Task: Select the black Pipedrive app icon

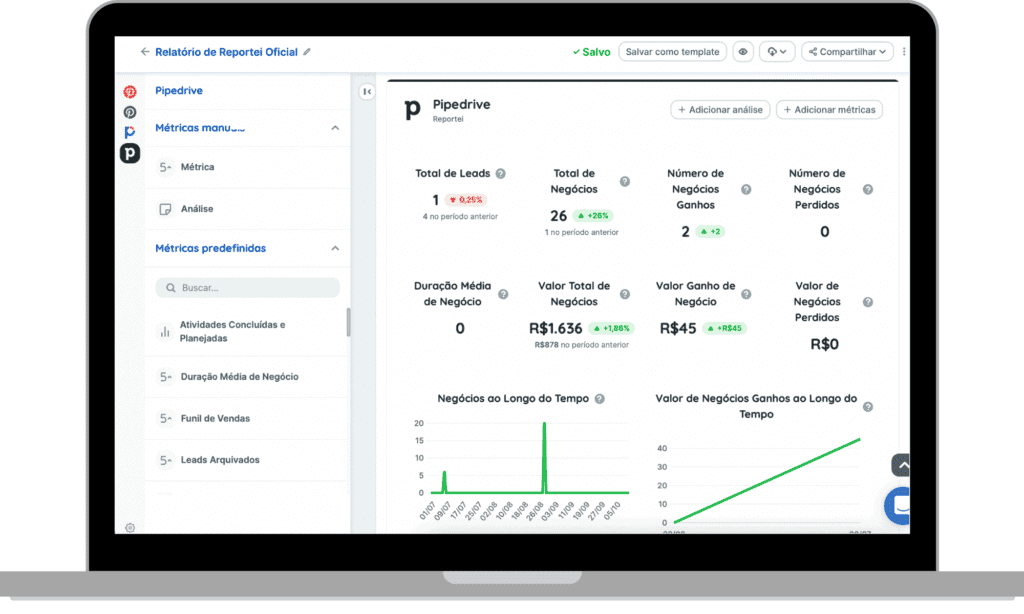Action: click(x=129, y=153)
